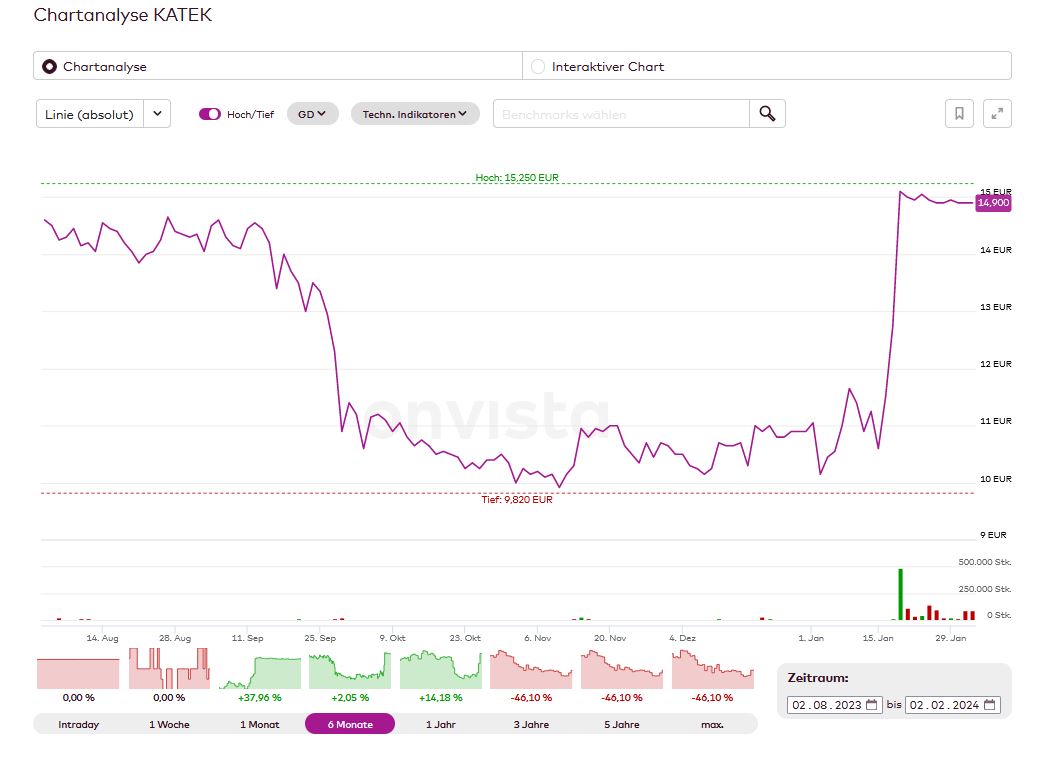
Task: Select the 1 Monat period showing +37,96 %
Action: [259, 723]
